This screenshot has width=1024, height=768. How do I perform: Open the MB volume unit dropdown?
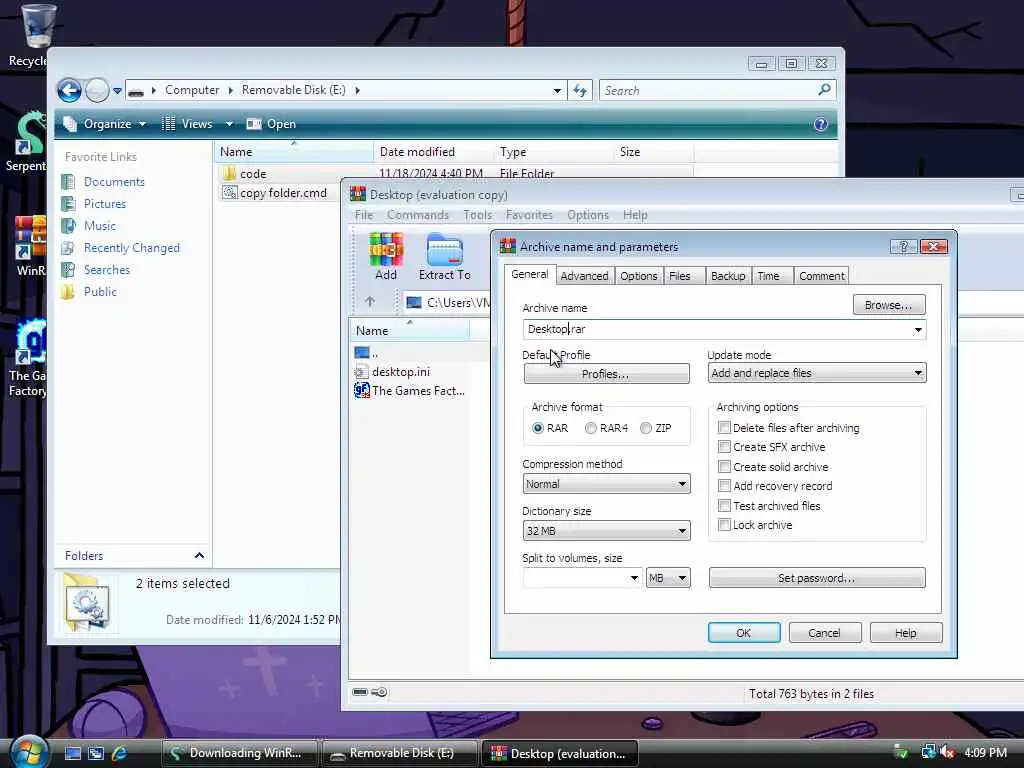click(x=668, y=578)
